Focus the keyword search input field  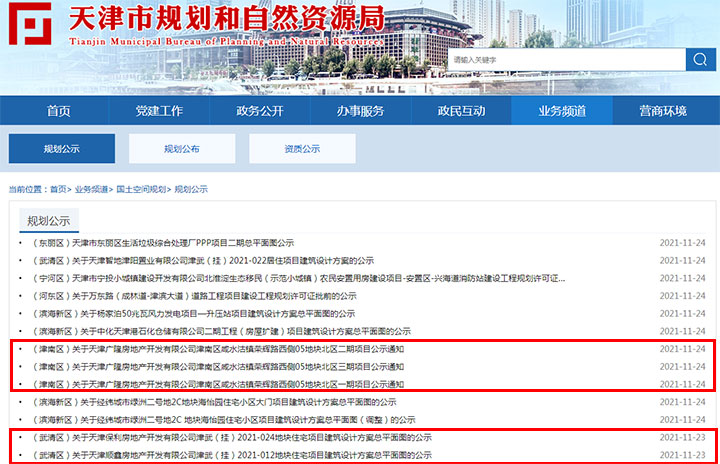coord(567,59)
